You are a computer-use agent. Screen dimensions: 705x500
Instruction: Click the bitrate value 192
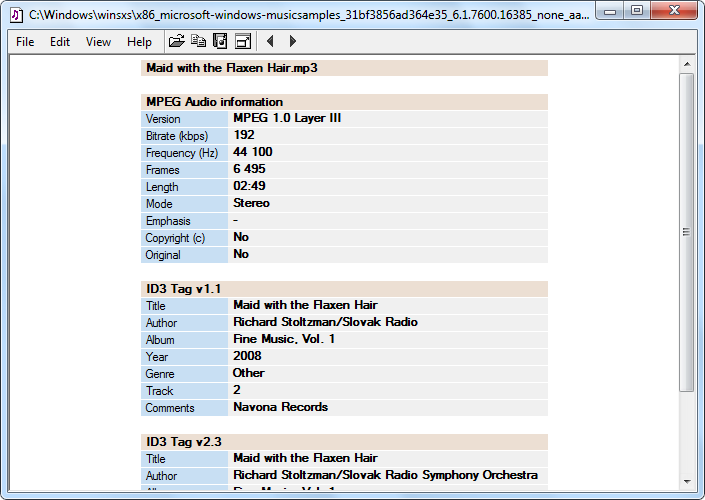click(x=244, y=135)
